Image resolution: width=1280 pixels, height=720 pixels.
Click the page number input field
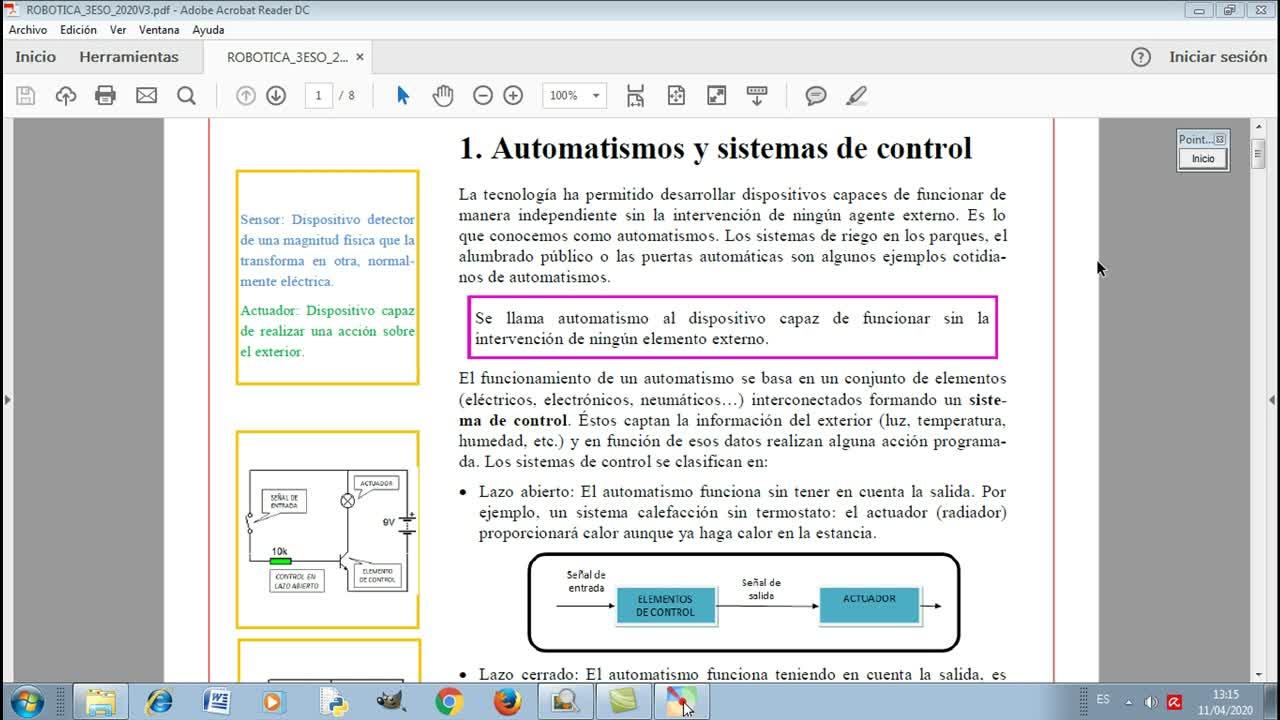[x=318, y=96]
